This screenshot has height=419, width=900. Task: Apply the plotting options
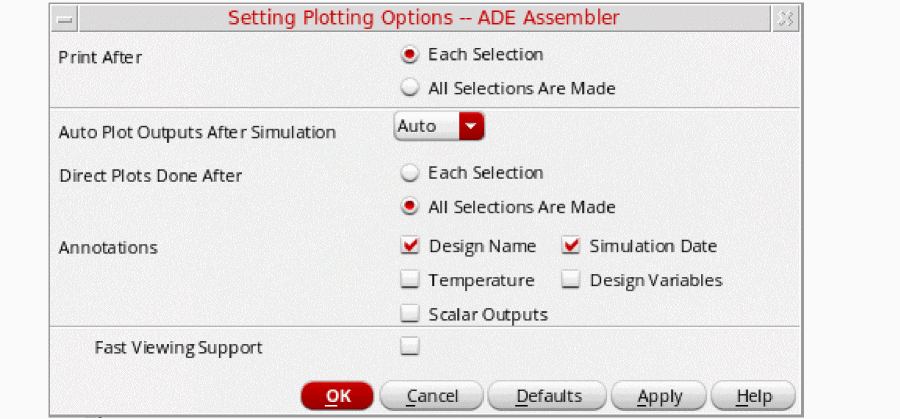660,396
